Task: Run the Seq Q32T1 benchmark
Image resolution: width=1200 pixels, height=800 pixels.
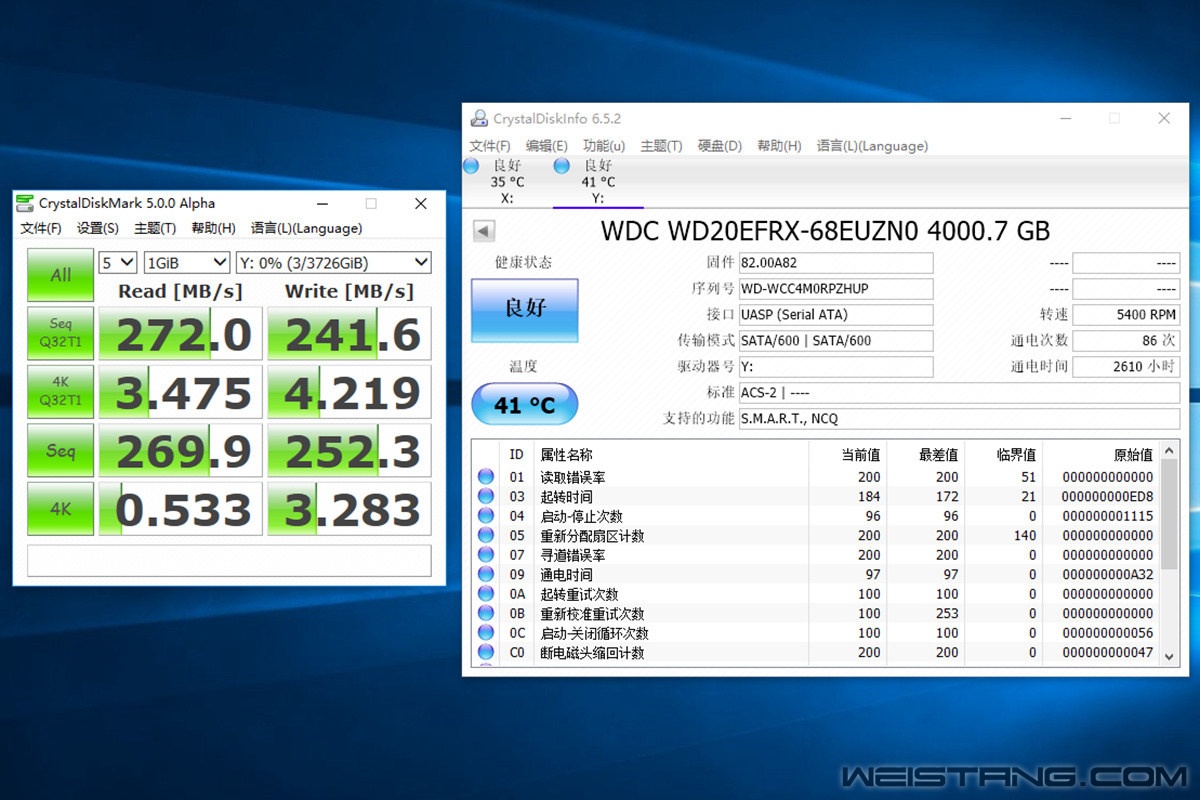Action: point(60,333)
